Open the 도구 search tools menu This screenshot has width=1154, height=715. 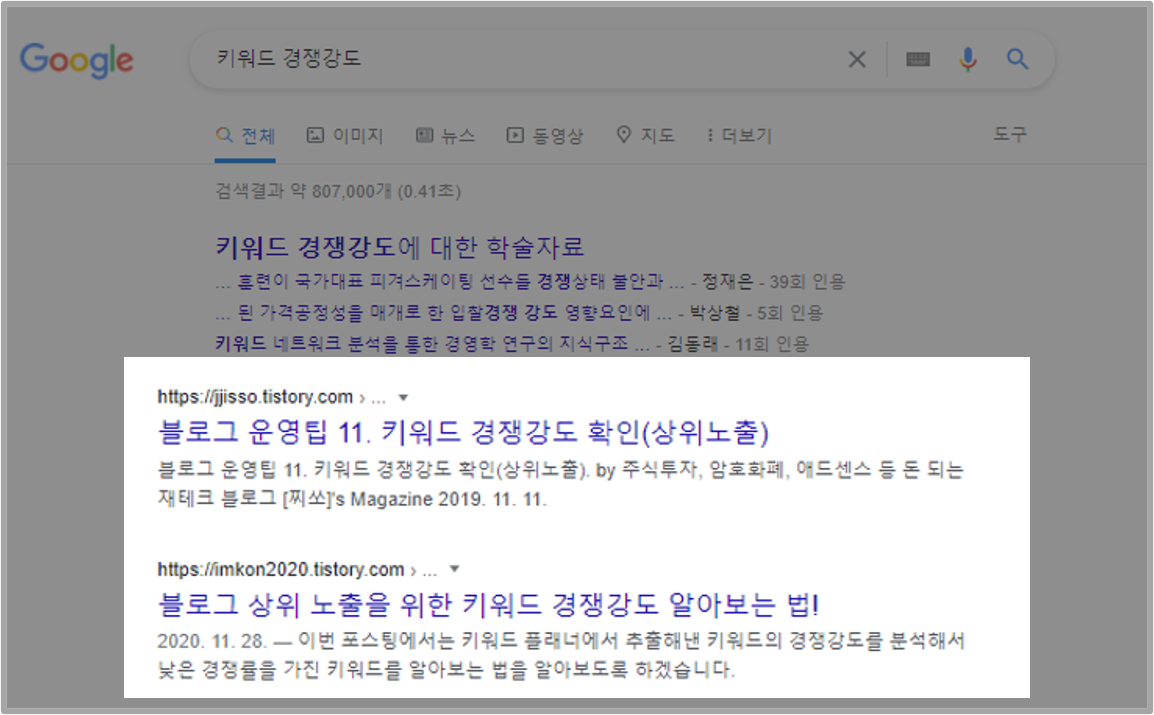pos(1011,135)
